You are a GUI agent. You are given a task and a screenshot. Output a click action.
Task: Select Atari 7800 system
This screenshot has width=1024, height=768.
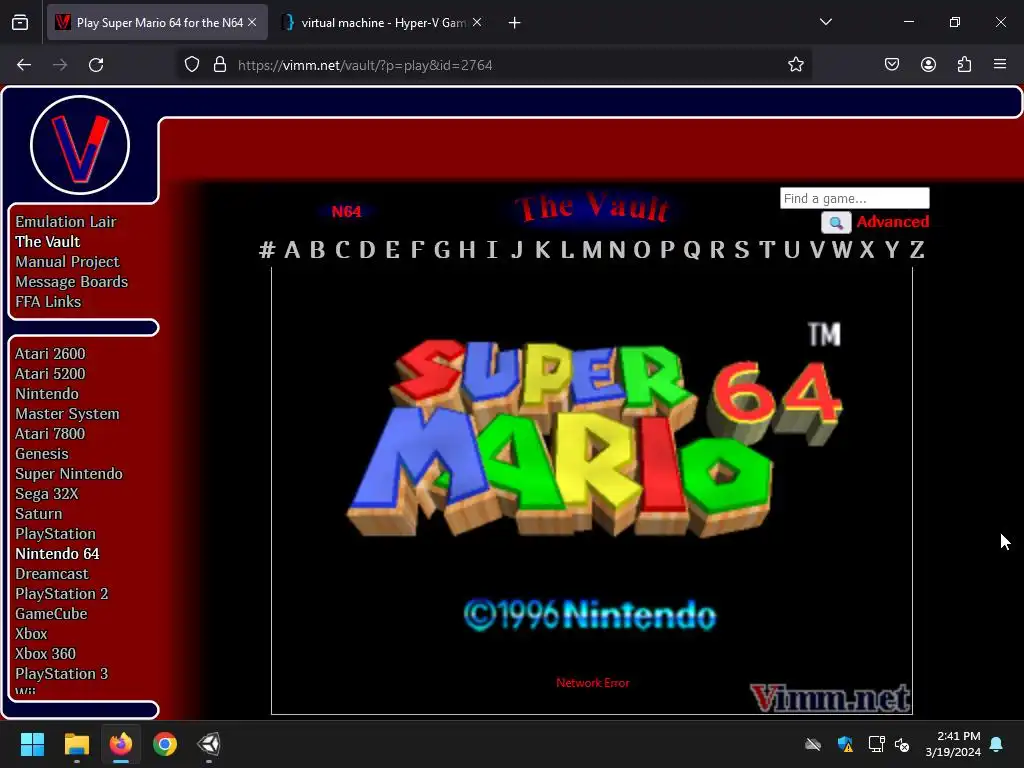(x=50, y=434)
